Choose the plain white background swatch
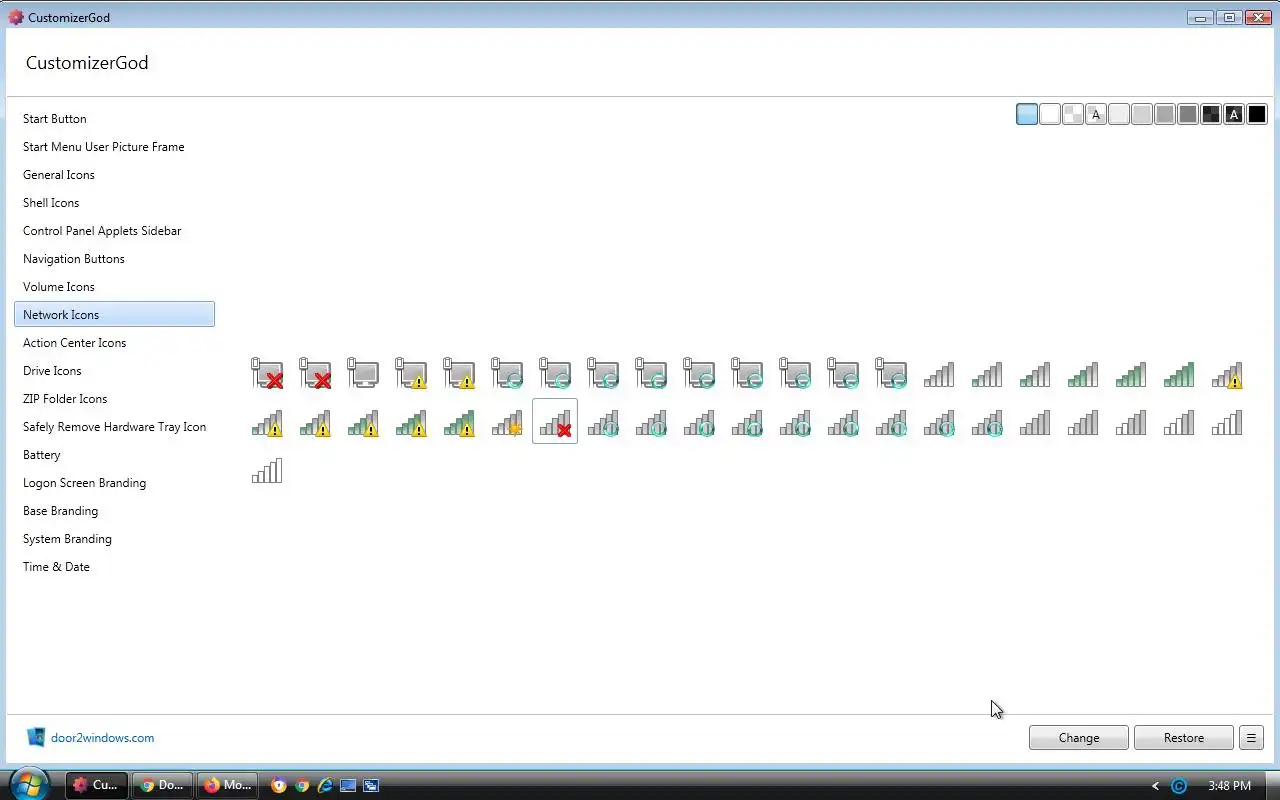The height and width of the screenshot is (800, 1280). point(1050,114)
